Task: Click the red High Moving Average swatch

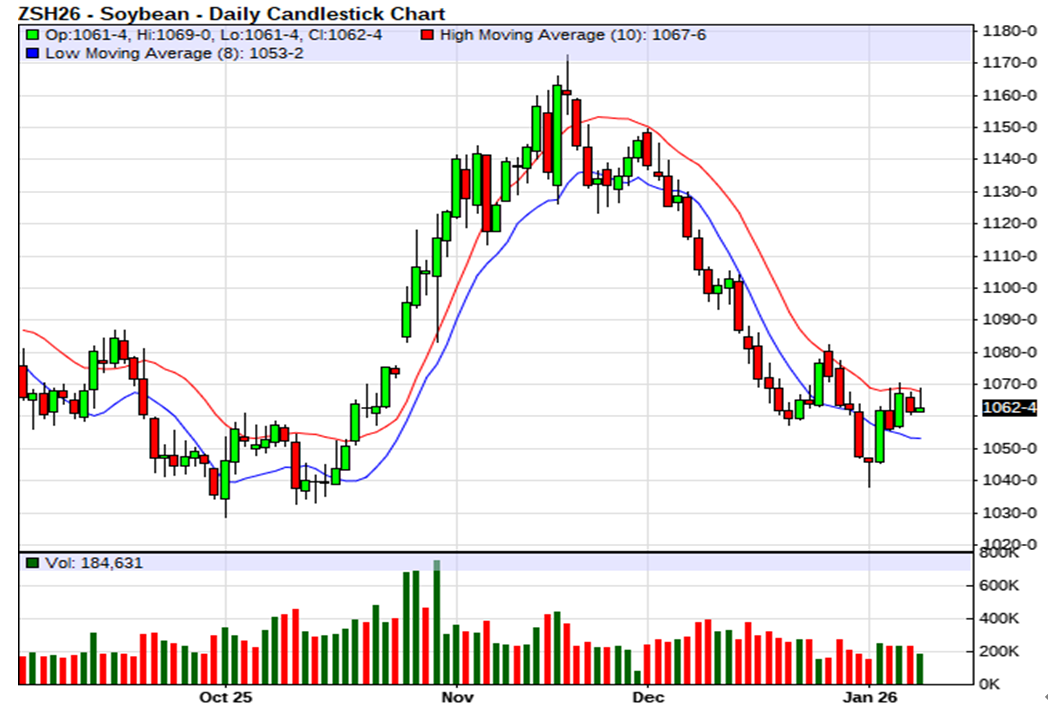Action: (x=428, y=35)
